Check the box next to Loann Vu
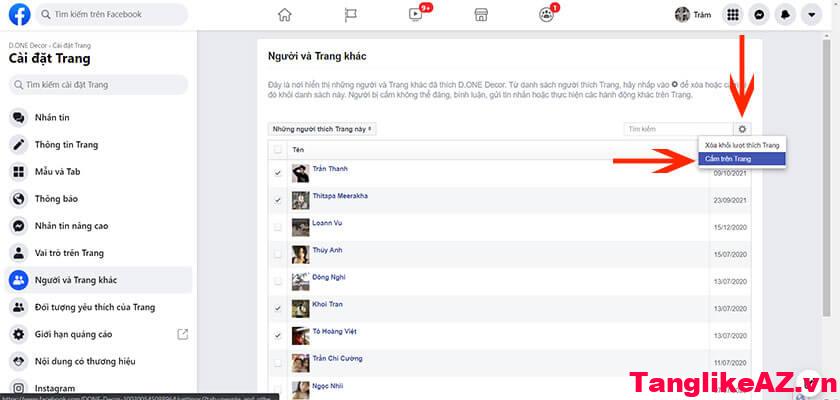 tap(277, 227)
